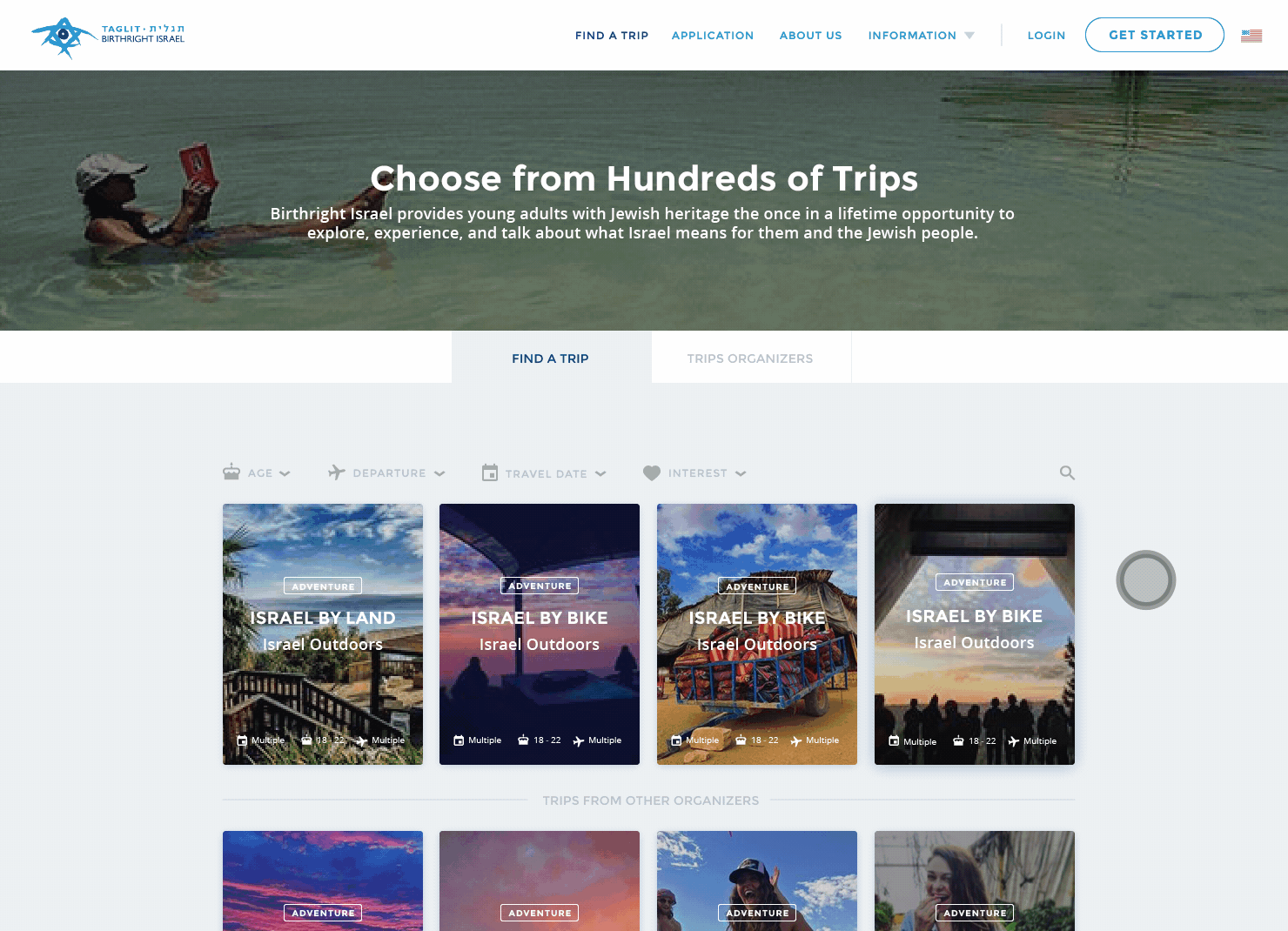
Task: Select the Find a Trip tab
Action: [551, 358]
